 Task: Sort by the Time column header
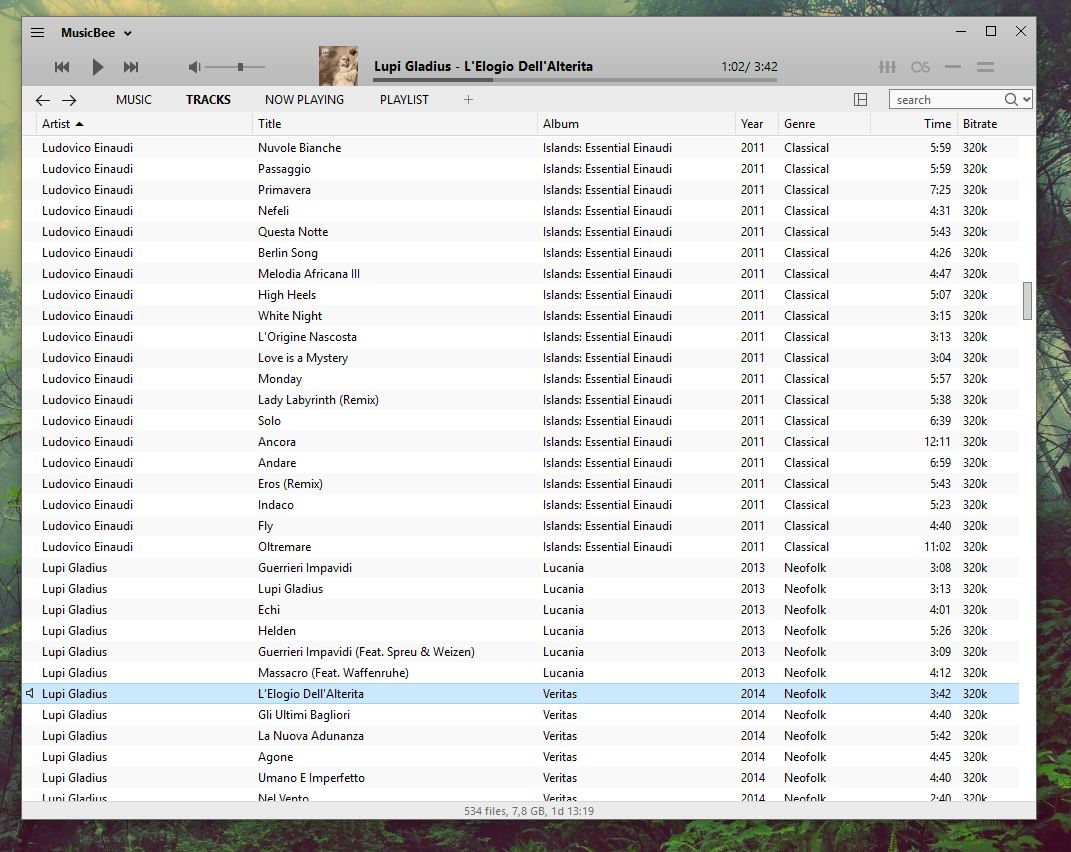[914, 124]
